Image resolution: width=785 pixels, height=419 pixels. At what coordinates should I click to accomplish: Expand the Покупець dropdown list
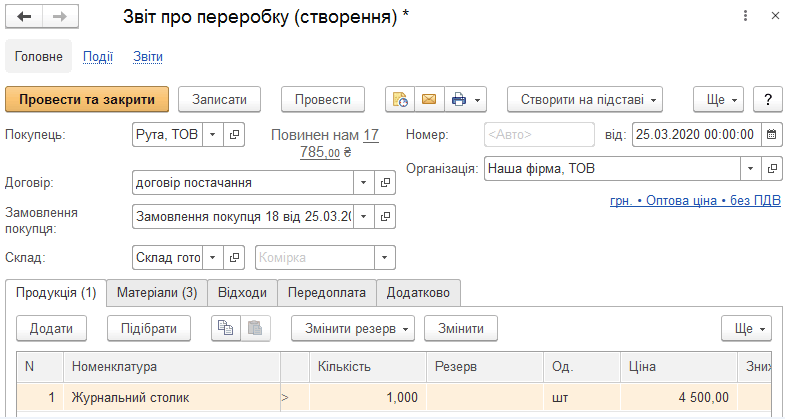click(x=213, y=135)
